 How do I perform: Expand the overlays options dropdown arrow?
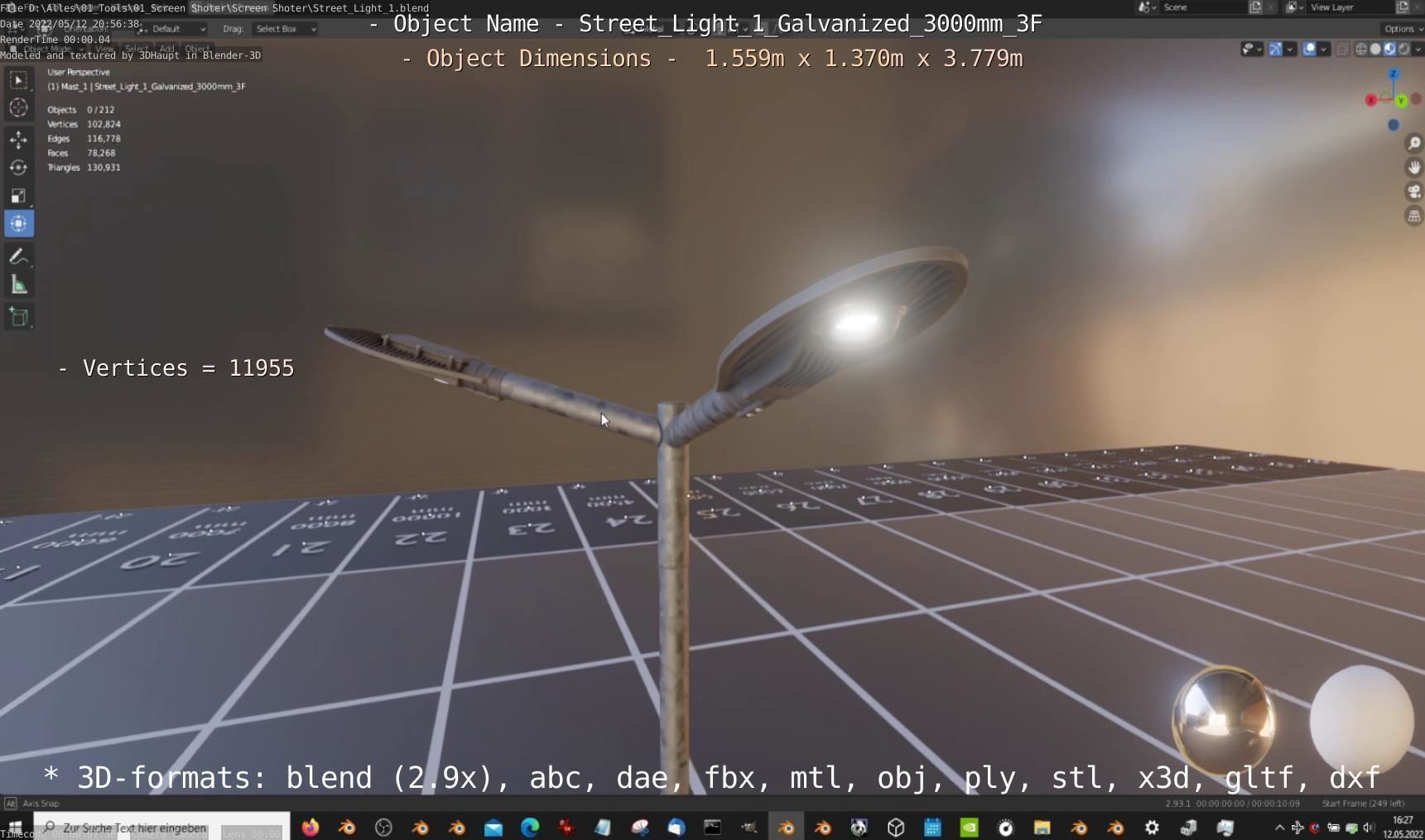click(1323, 50)
